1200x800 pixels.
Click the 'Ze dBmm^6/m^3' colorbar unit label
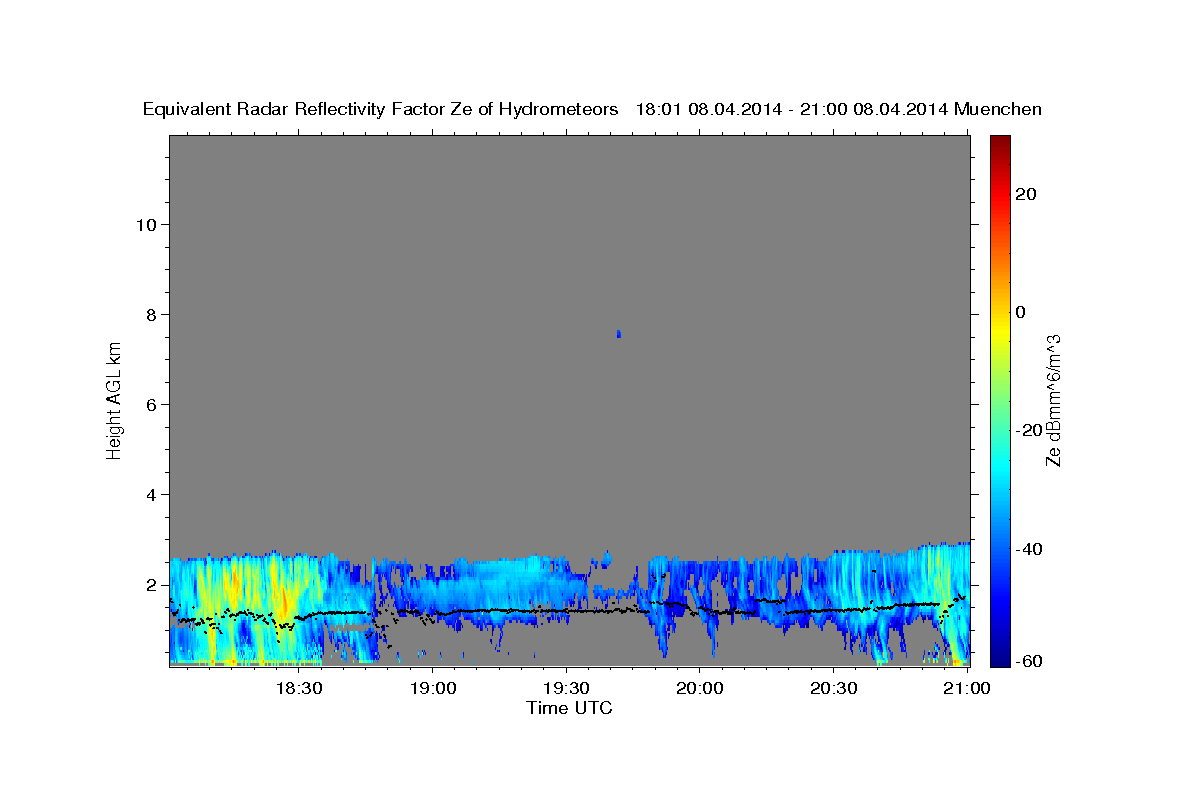tap(1052, 400)
